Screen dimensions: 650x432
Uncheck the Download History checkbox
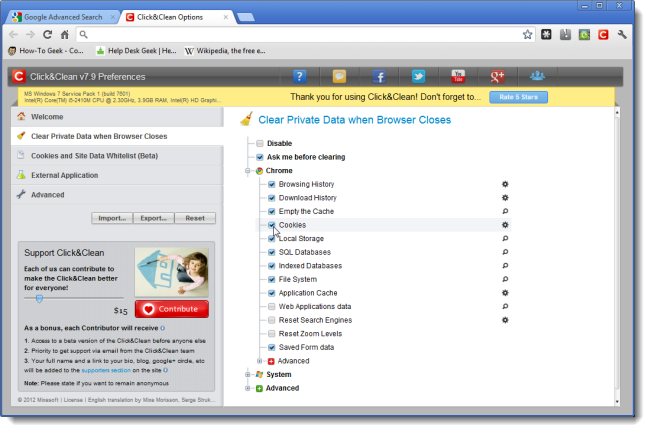pyautogui.click(x=272, y=198)
